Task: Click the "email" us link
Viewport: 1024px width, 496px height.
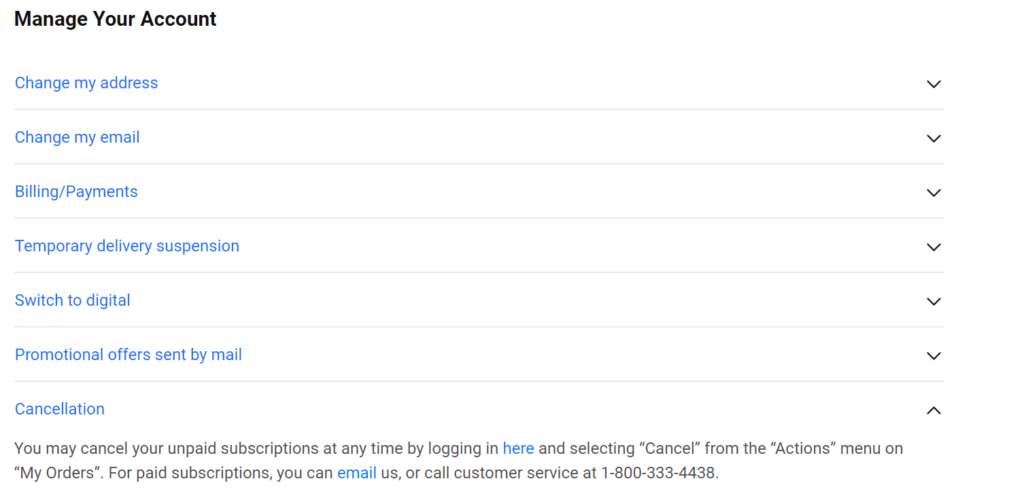Action: click(356, 473)
